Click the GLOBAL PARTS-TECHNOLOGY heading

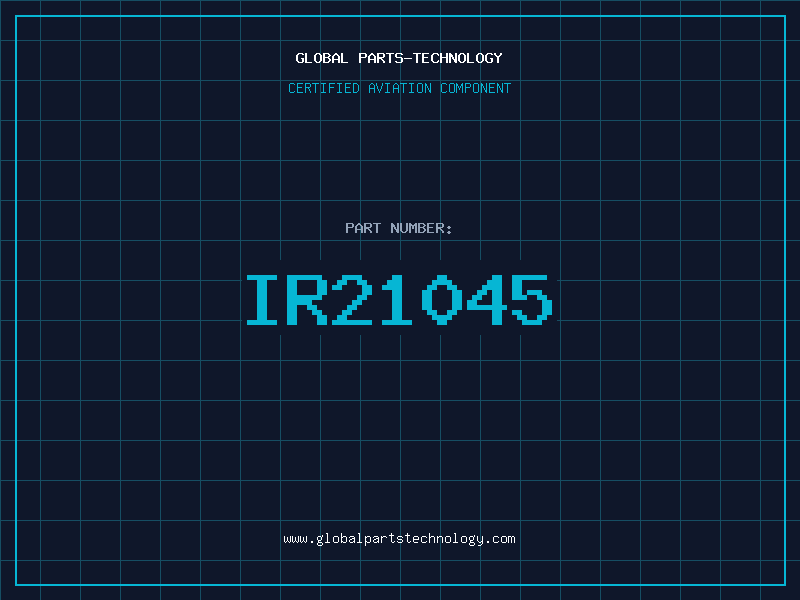click(x=399, y=58)
